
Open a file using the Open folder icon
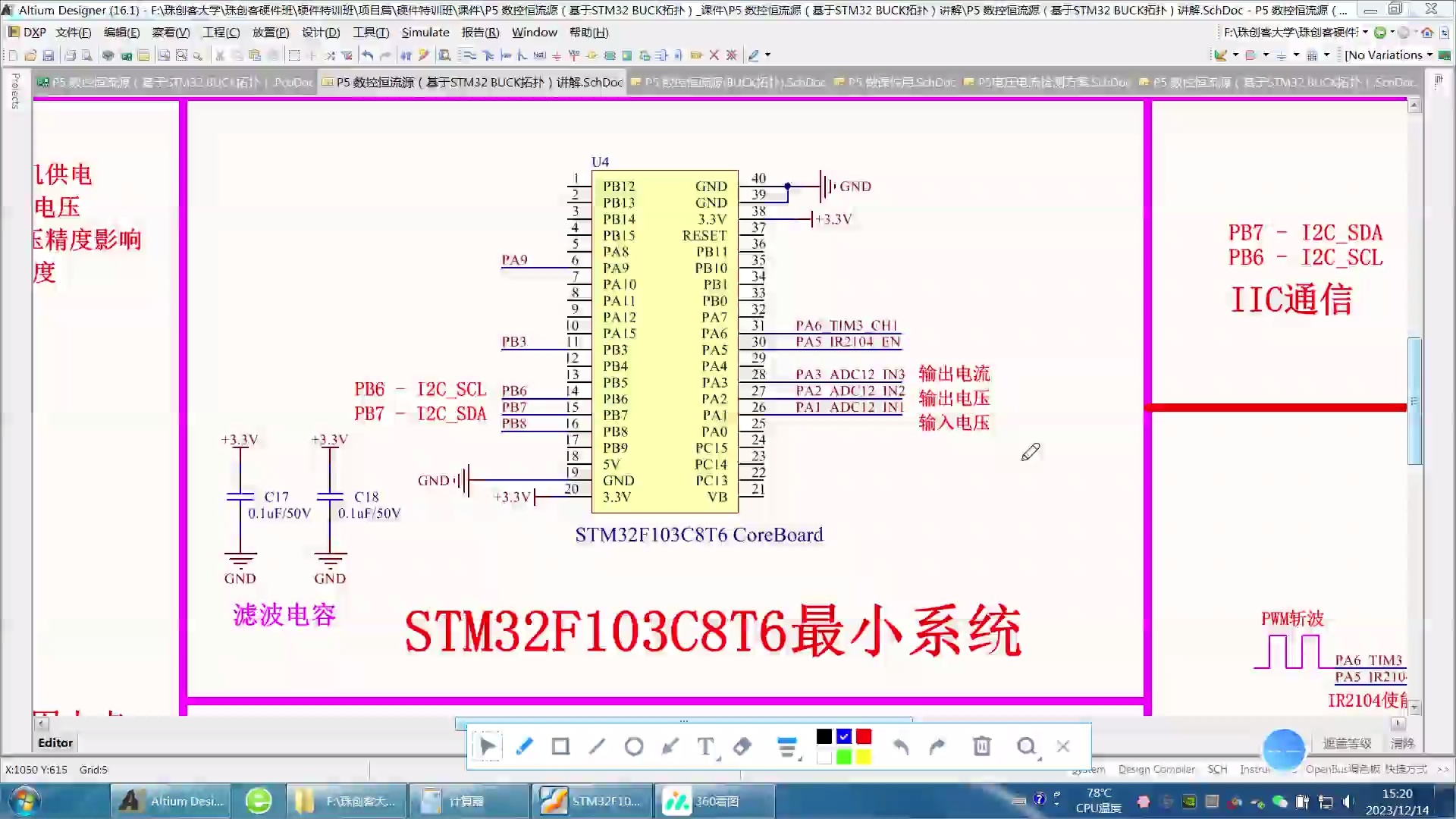point(30,55)
